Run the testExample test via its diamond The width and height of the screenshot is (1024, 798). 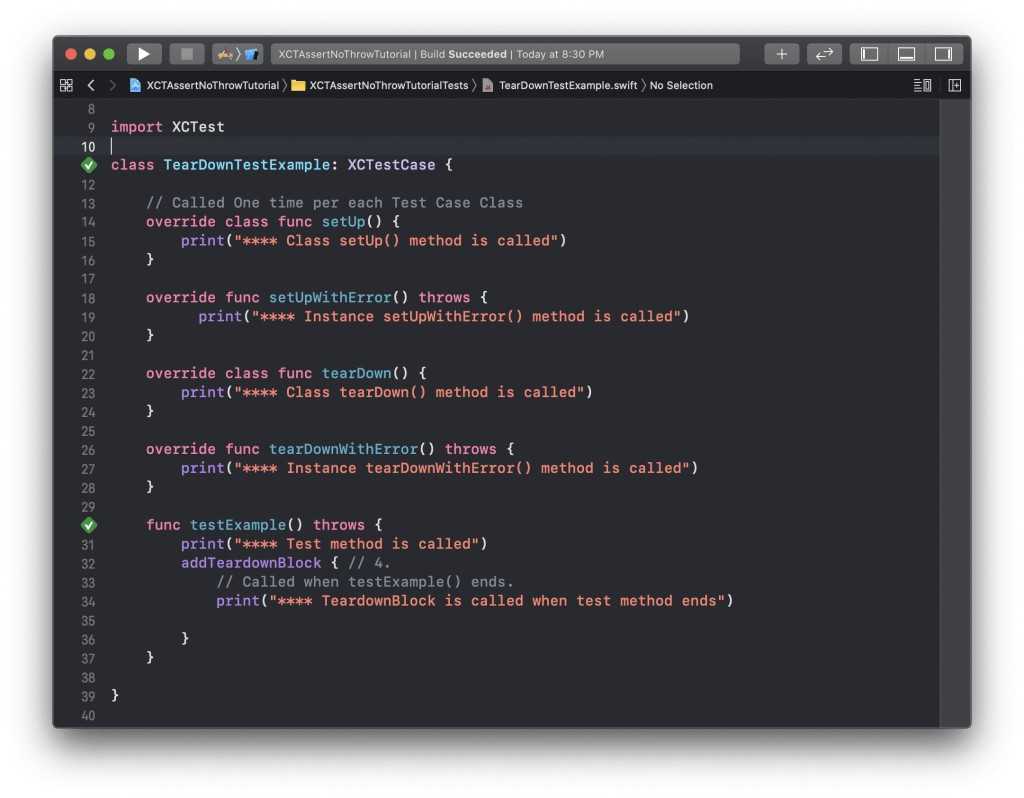click(88, 524)
